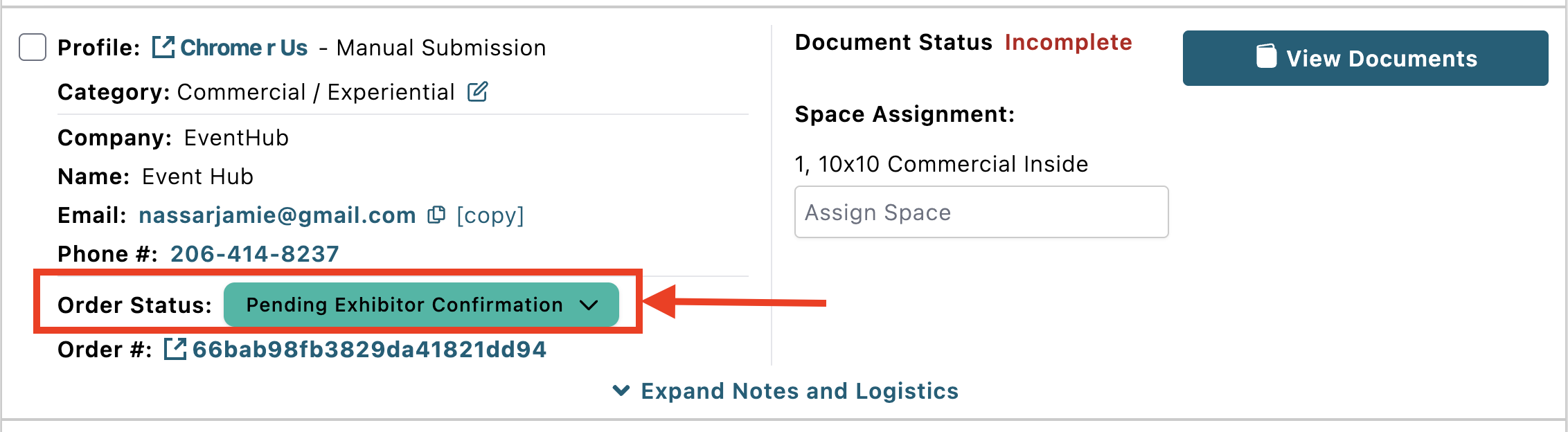Image resolution: width=1568 pixels, height=432 pixels.
Task: Click the nassarjamie@gmail.com email link
Action: tap(277, 215)
